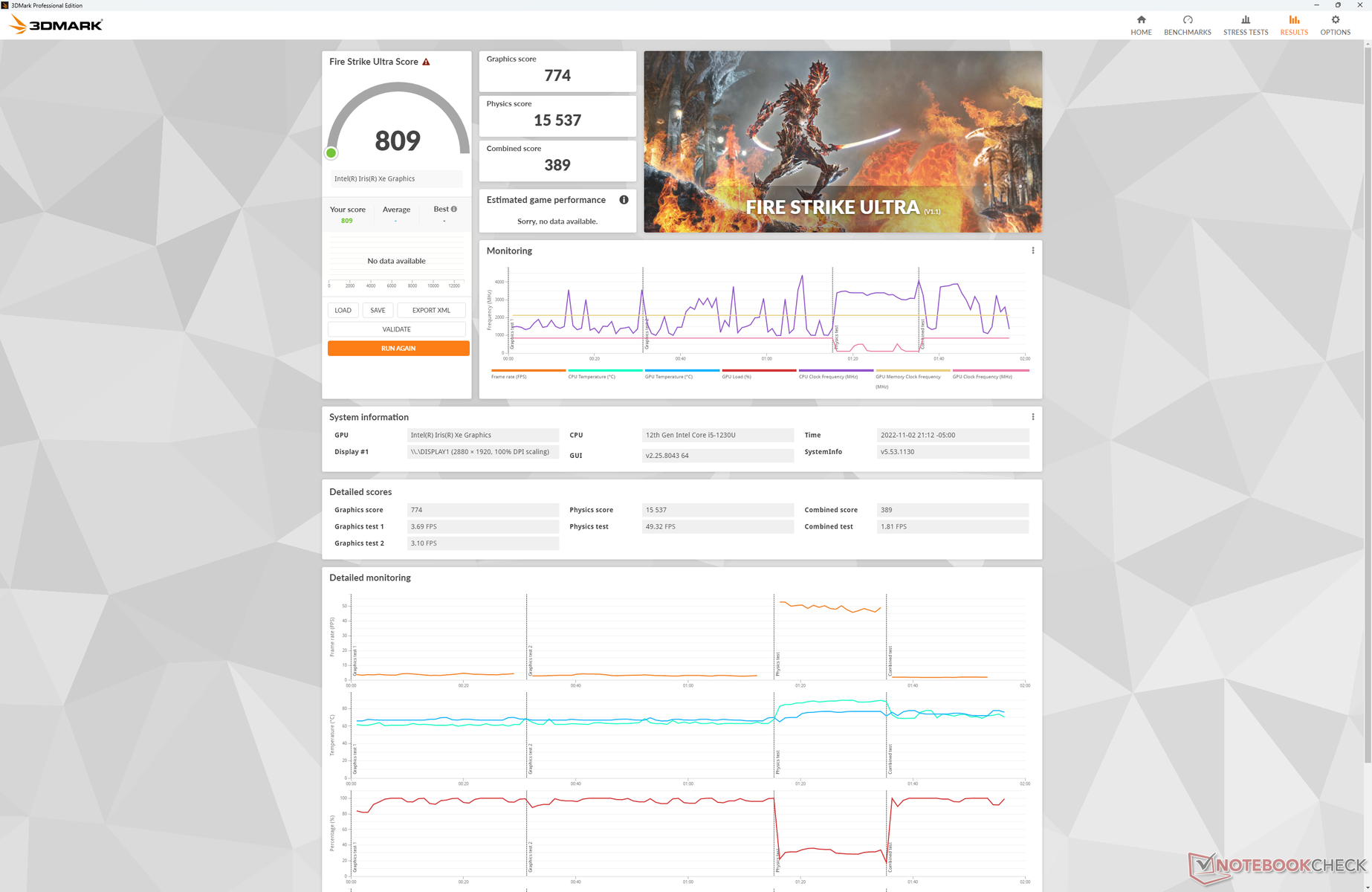Viewport: 1372px width, 892px height.
Task: Restore down the 3DMark window
Action: tap(1338, 5)
